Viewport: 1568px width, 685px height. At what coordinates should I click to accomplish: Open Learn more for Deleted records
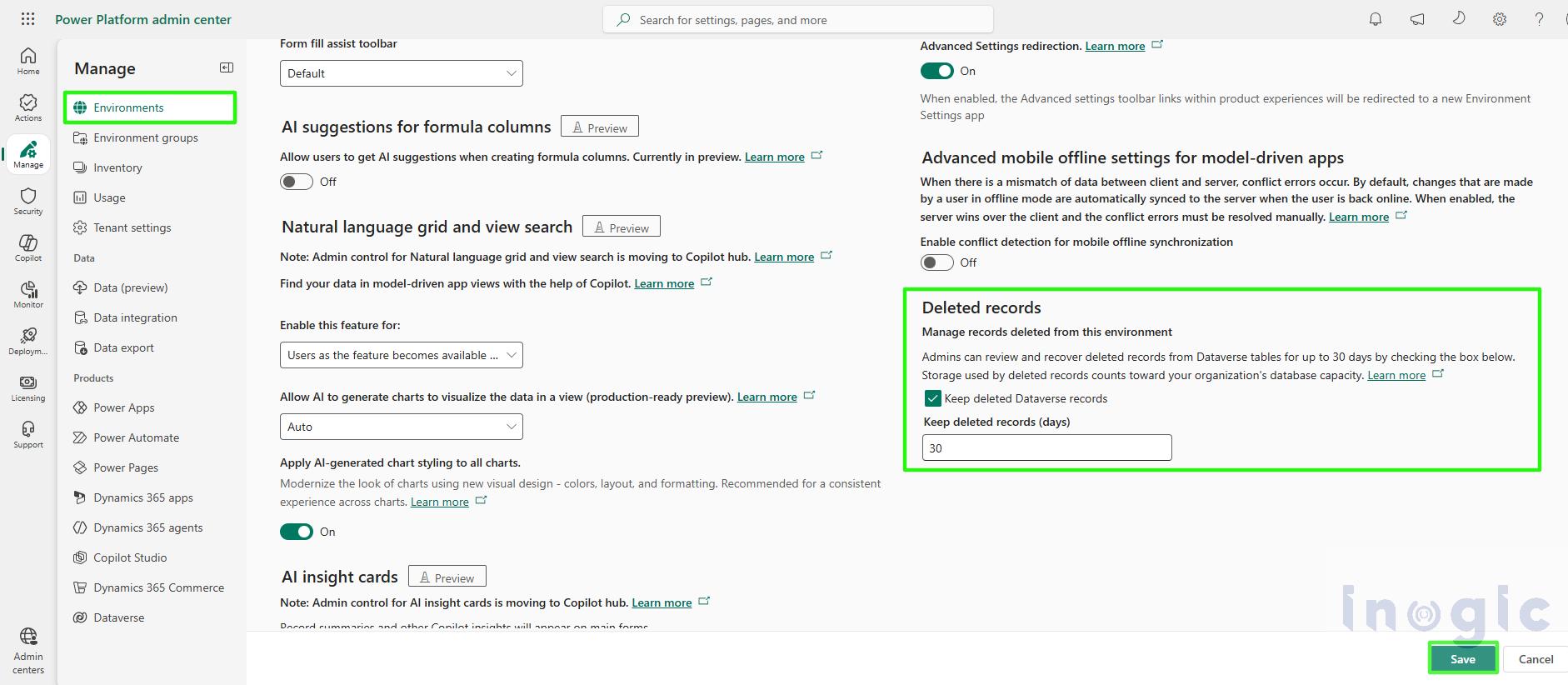(1396, 375)
